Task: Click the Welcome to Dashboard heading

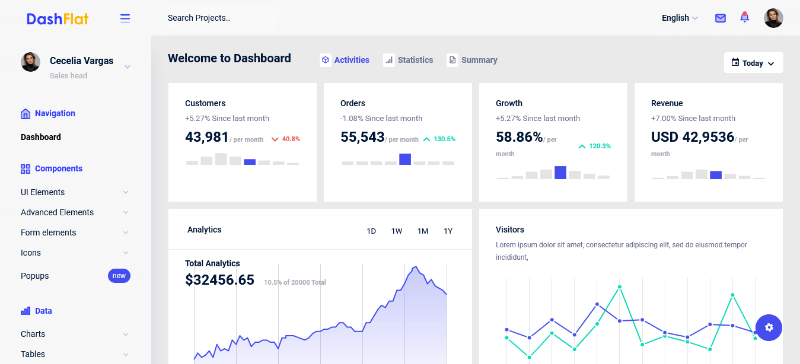Action: (x=230, y=58)
